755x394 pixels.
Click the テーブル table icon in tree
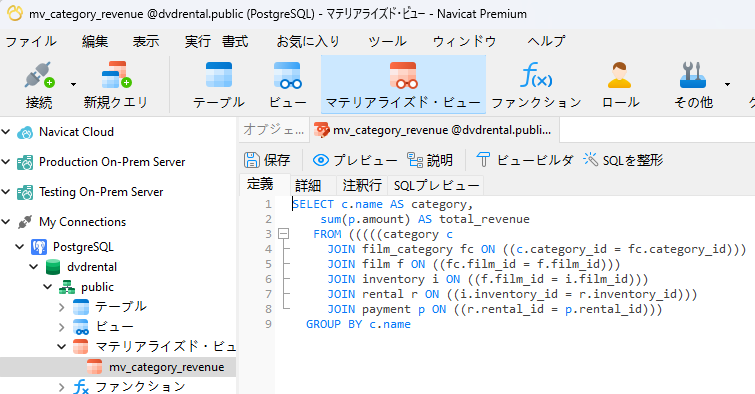[x=80, y=307]
